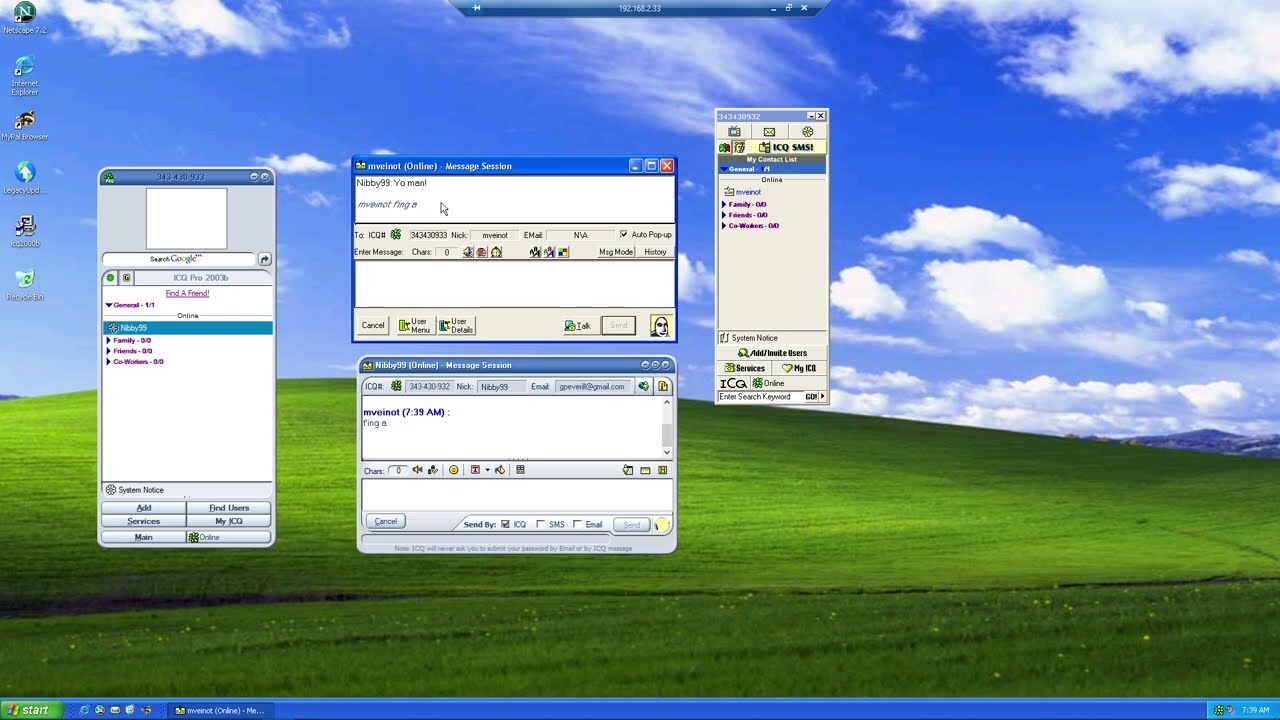Toggle the ICQ Send By checkbox
Screen dimensions: 1280x720
click(505, 524)
